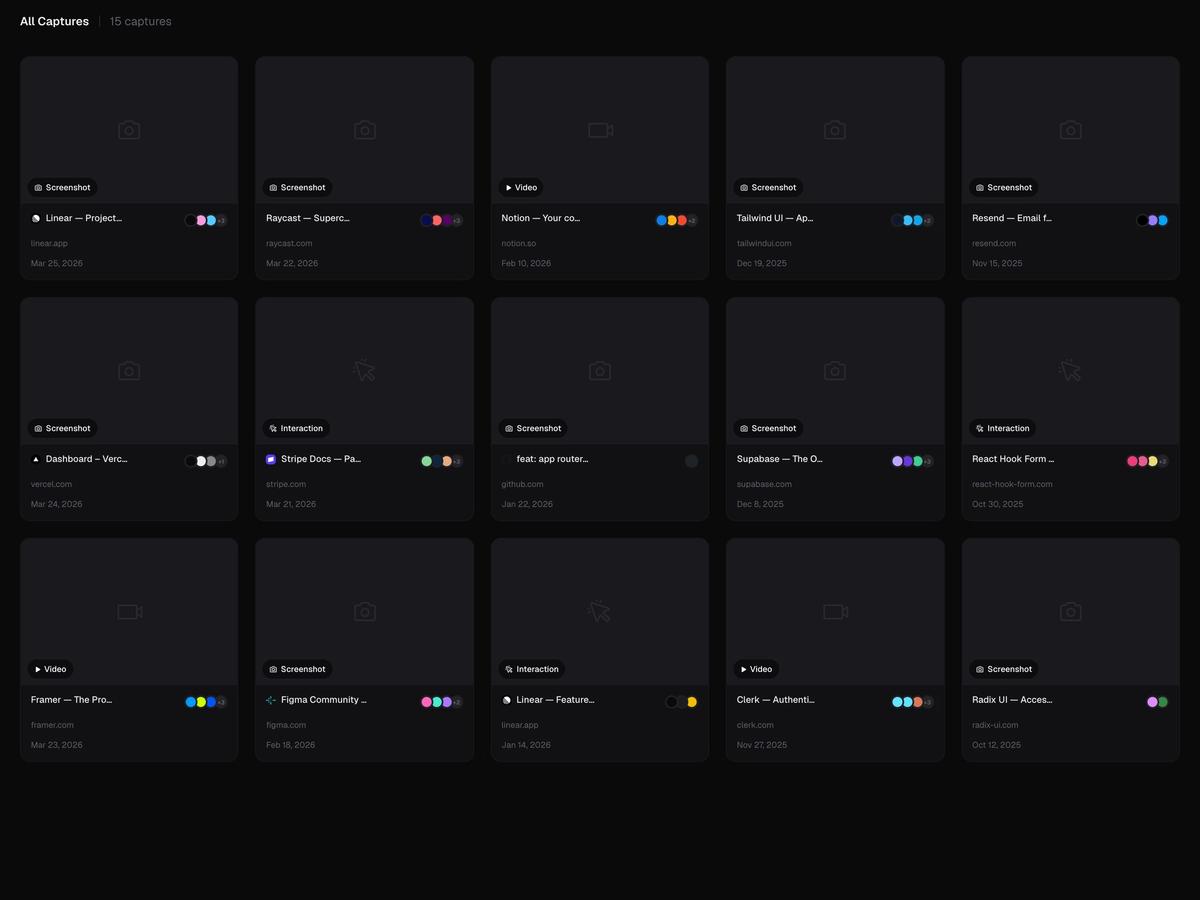1200x900 pixels.
Task: Click the tailwindui.com domain text
Action: (764, 243)
